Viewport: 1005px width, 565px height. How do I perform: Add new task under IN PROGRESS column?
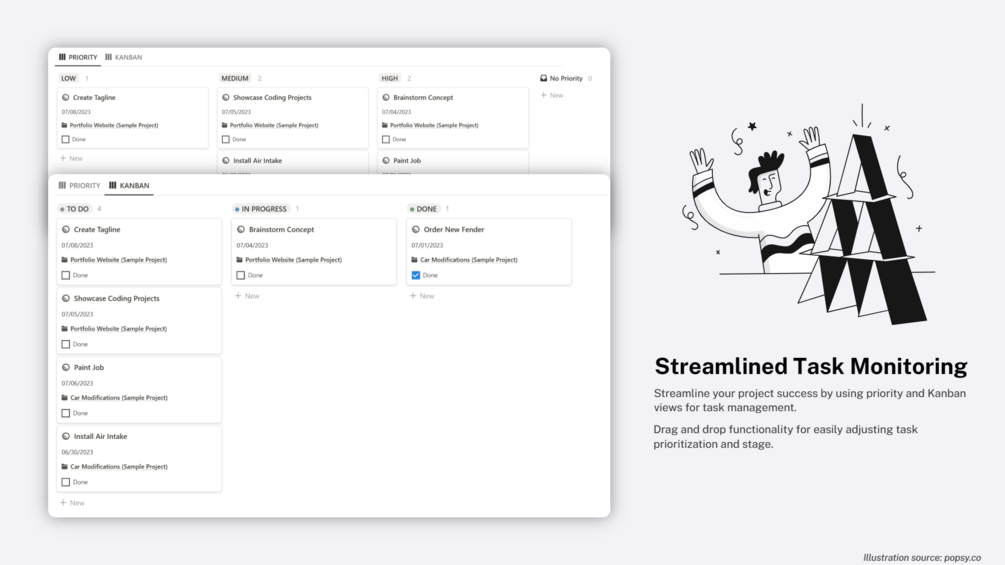[x=247, y=296]
